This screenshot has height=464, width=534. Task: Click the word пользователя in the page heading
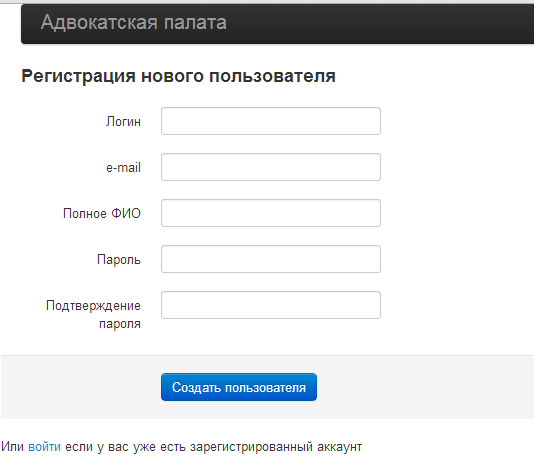coord(272,76)
